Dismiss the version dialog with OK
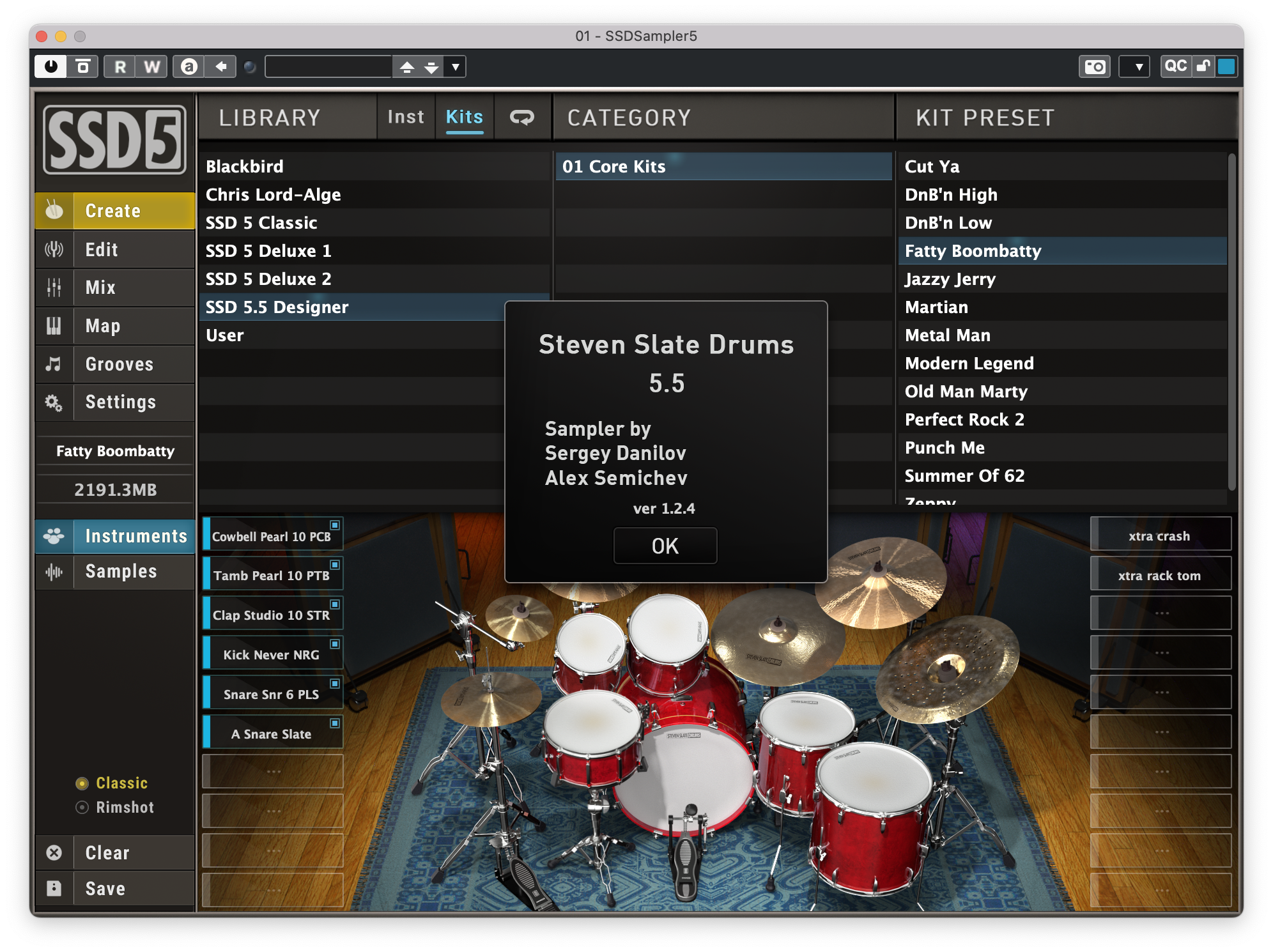 (x=665, y=546)
